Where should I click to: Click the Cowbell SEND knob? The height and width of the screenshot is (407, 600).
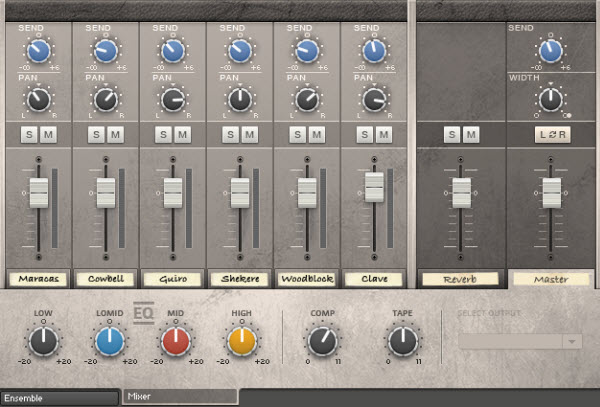pyautogui.click(x=106, y=51)
